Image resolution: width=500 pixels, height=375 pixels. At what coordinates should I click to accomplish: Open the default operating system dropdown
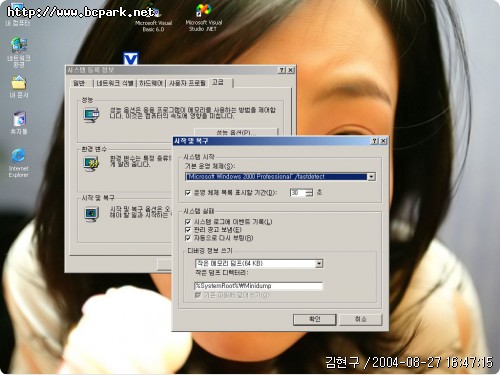coord(371,177)
